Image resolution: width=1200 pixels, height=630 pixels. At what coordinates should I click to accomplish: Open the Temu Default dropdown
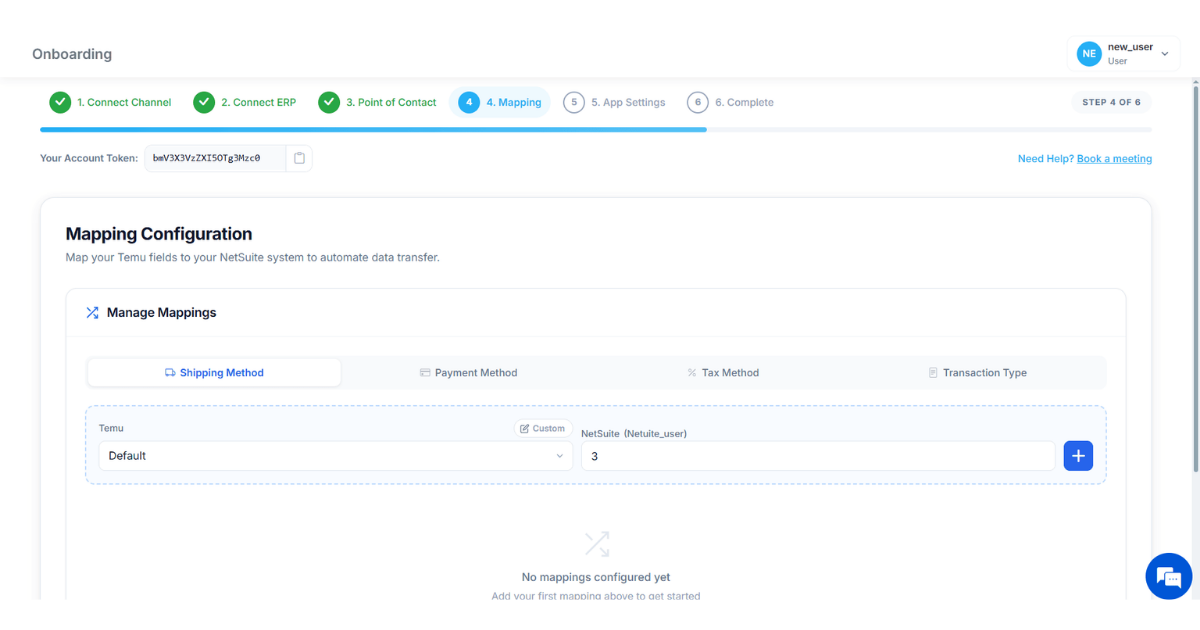(x=336, y=456)
